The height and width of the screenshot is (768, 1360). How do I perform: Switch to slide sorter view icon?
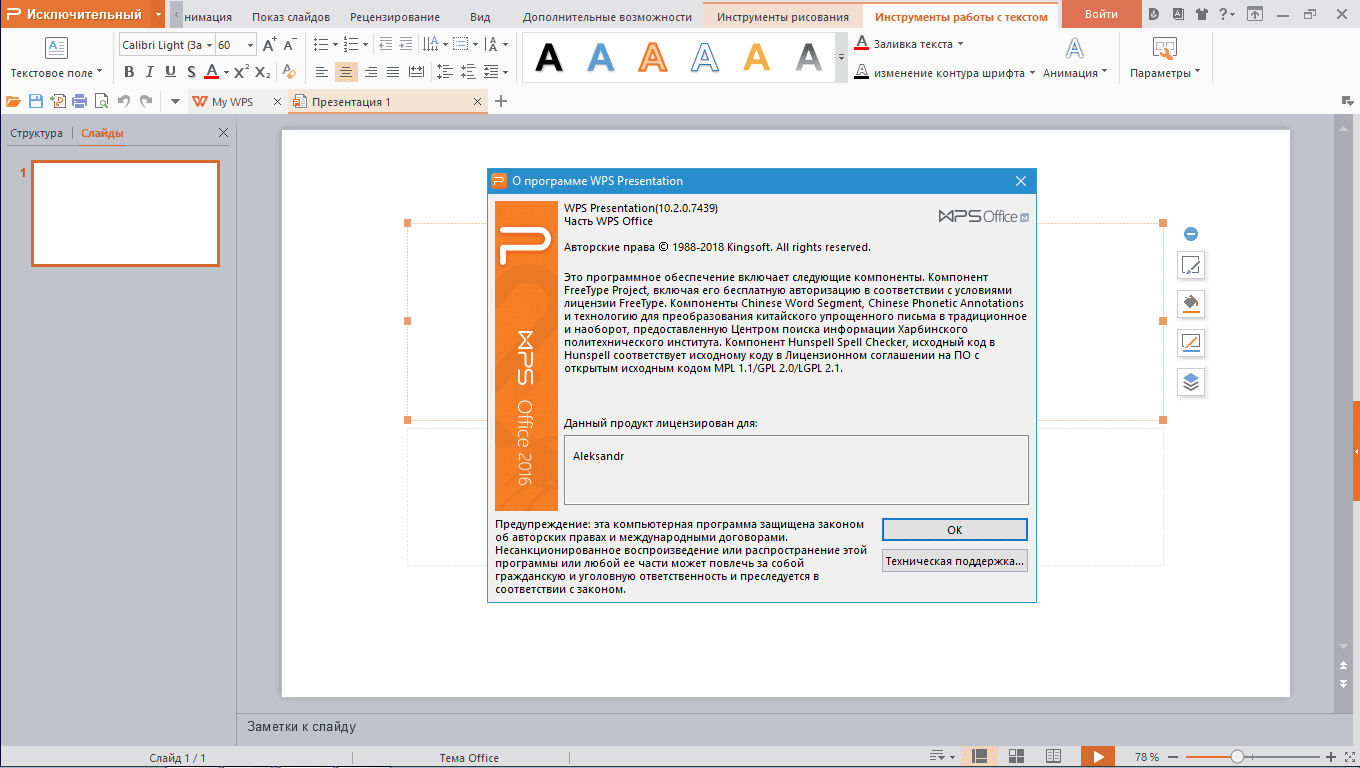click(1017, 757)
